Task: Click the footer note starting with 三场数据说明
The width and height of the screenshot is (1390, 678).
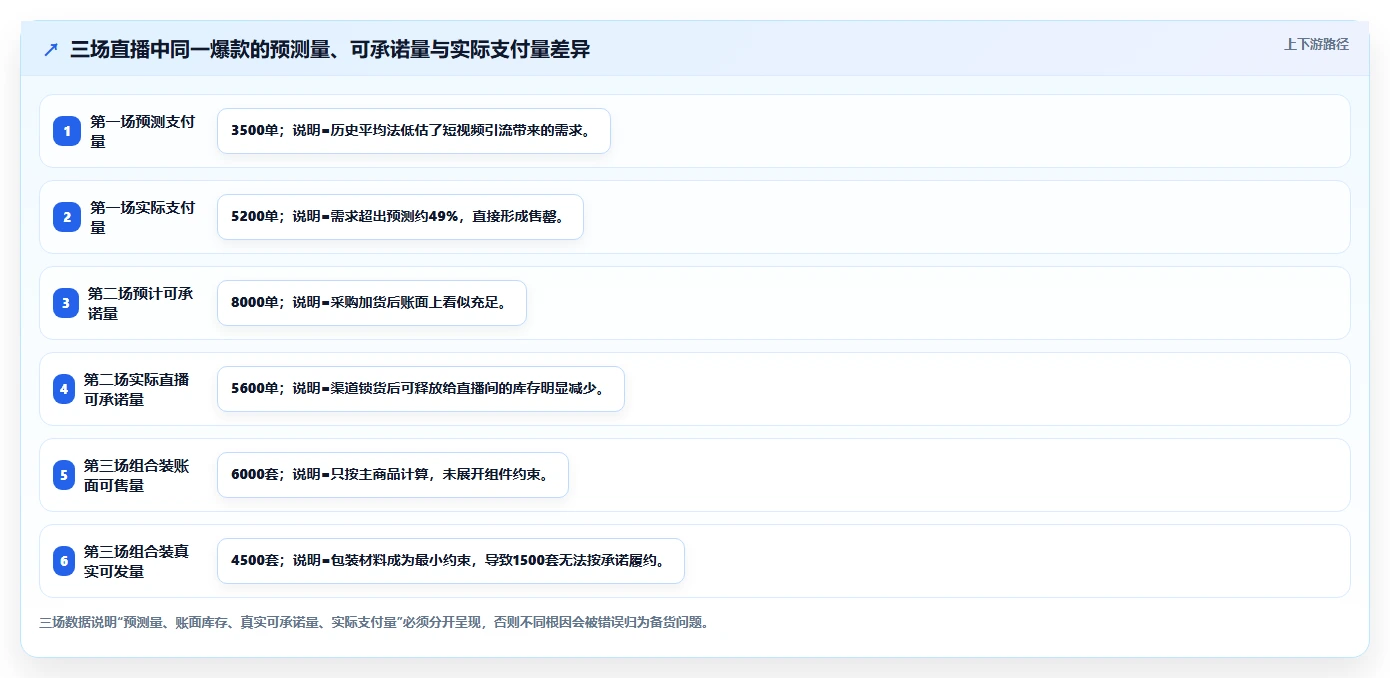Action: click(374, 622)
